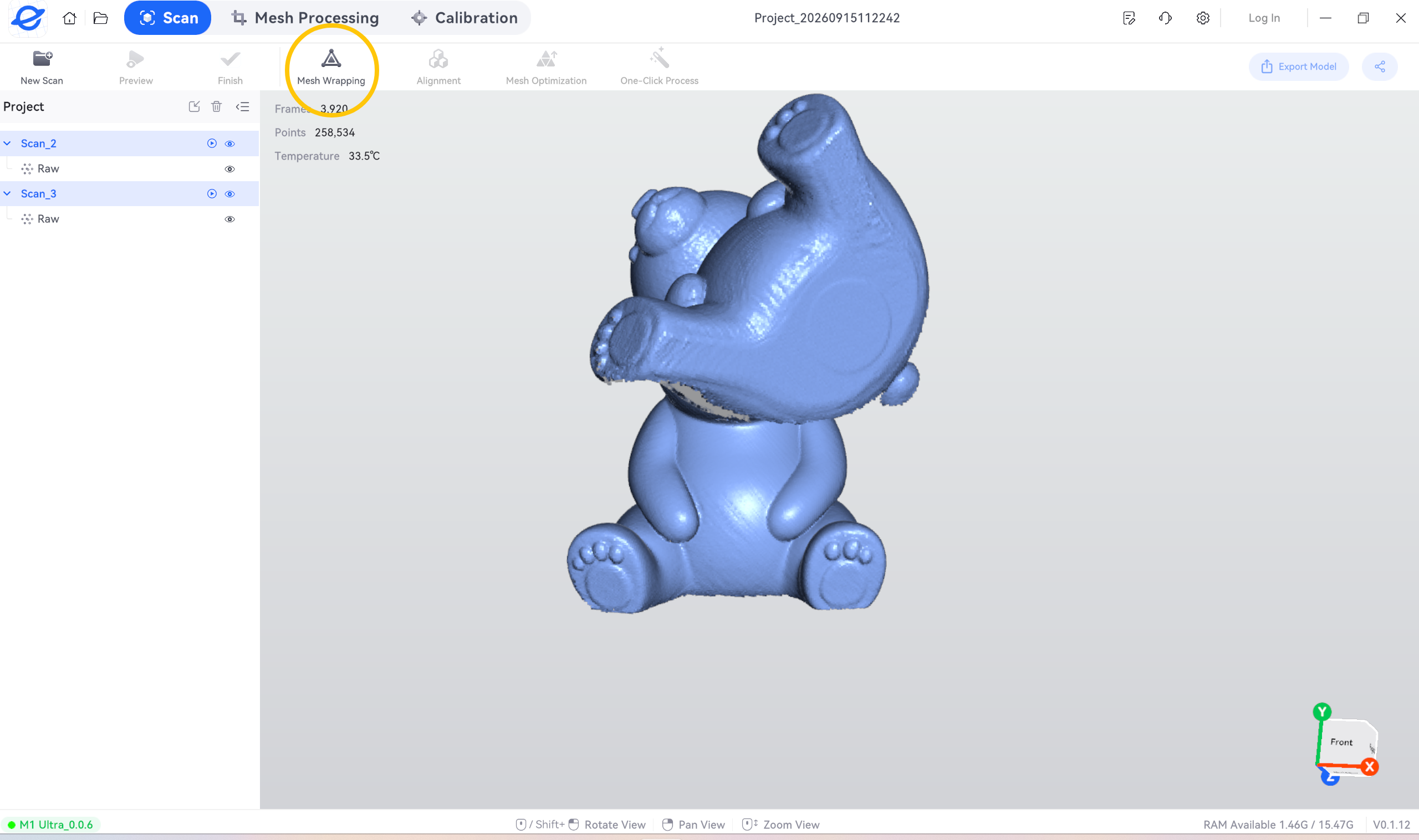The width and height of the screenshot is (1419, 840).
Task: Click the Export Model button
Action: [1298, 67]
